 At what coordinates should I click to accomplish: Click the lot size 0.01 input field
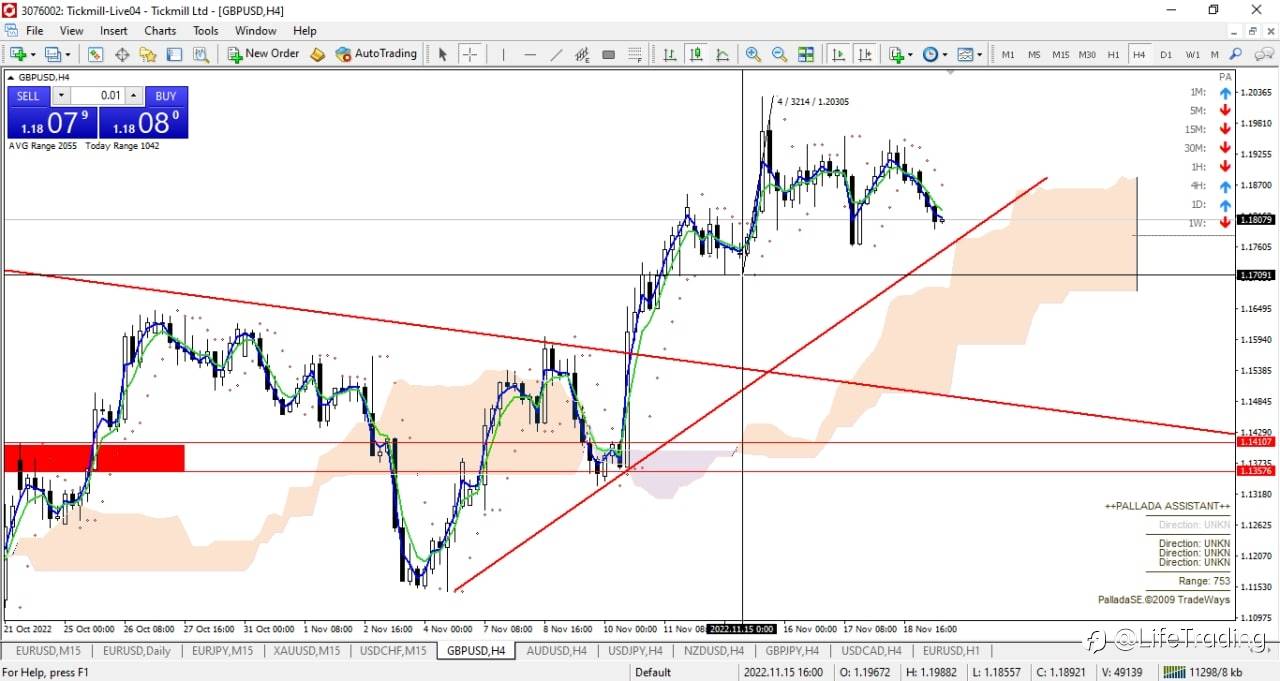98,96
